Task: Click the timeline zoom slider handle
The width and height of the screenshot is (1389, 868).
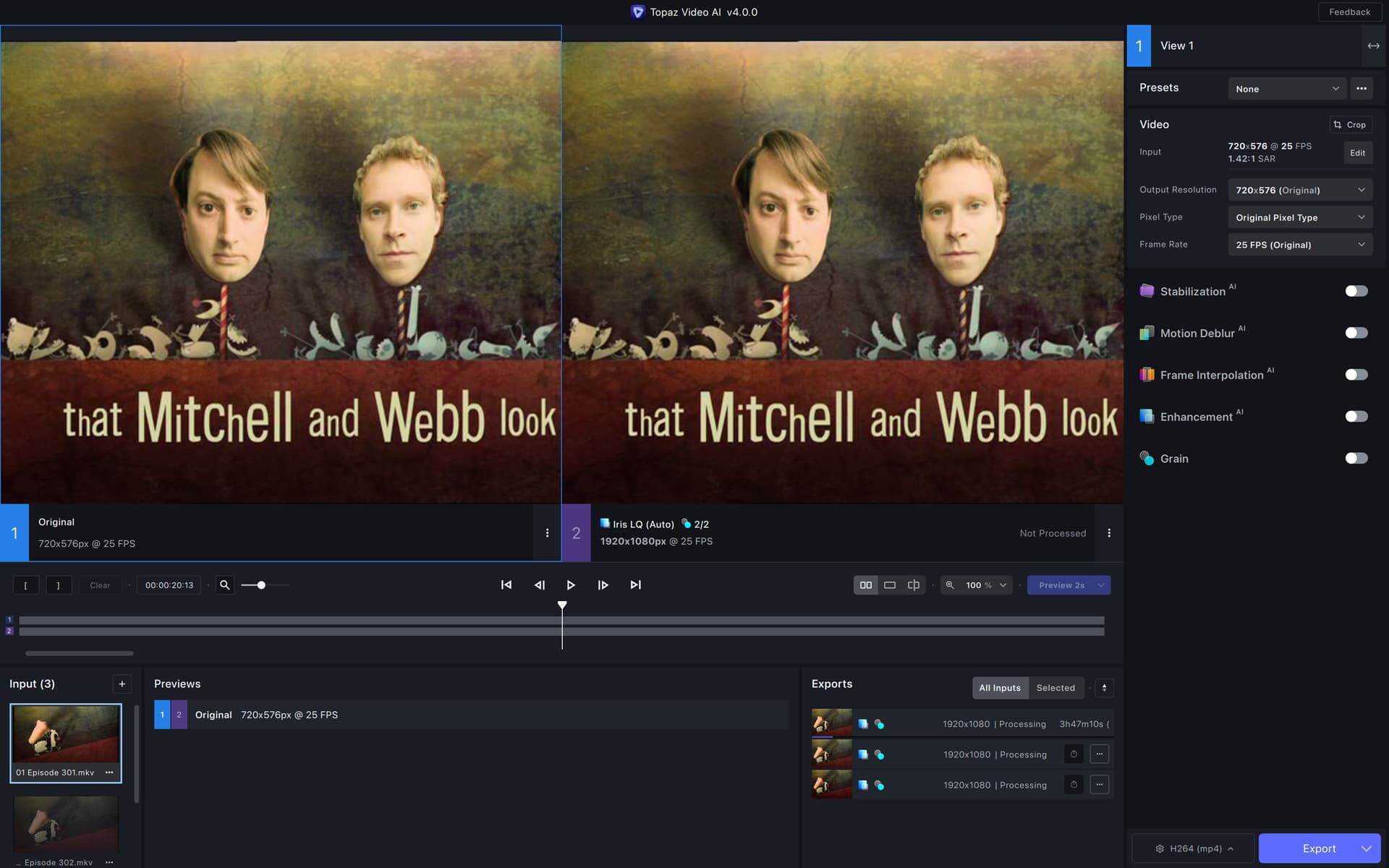Action: (x=262, y=584)
